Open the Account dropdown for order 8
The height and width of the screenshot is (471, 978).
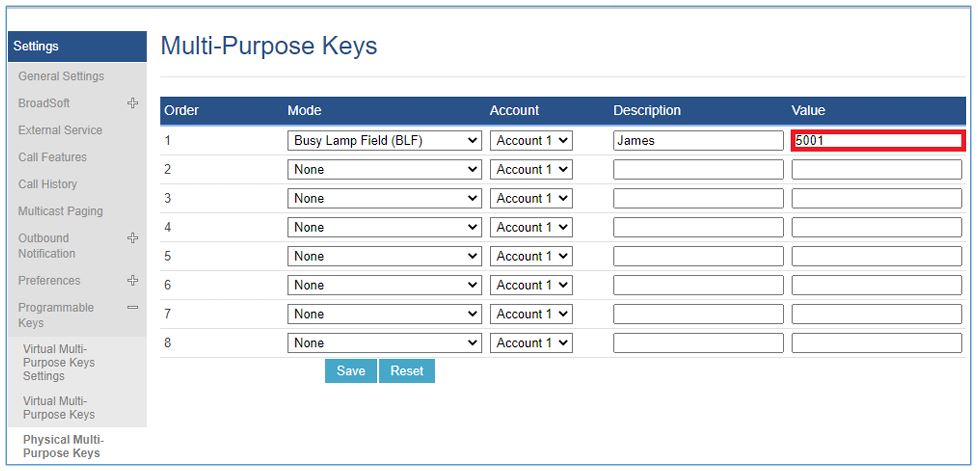click(531, 343)
